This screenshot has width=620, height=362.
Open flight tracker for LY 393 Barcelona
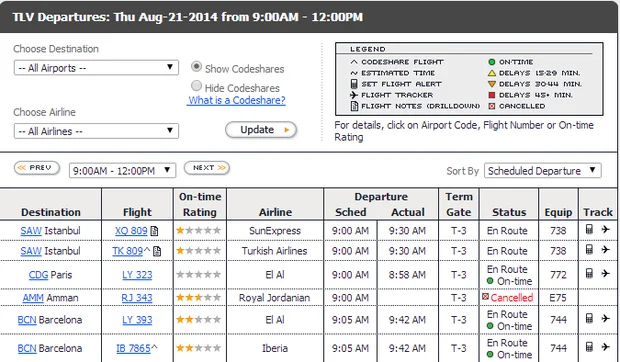[605, 318]
